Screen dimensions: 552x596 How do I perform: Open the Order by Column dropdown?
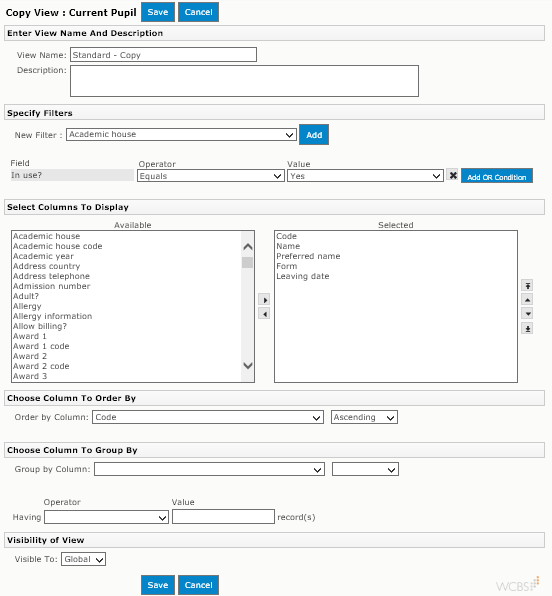208,417
